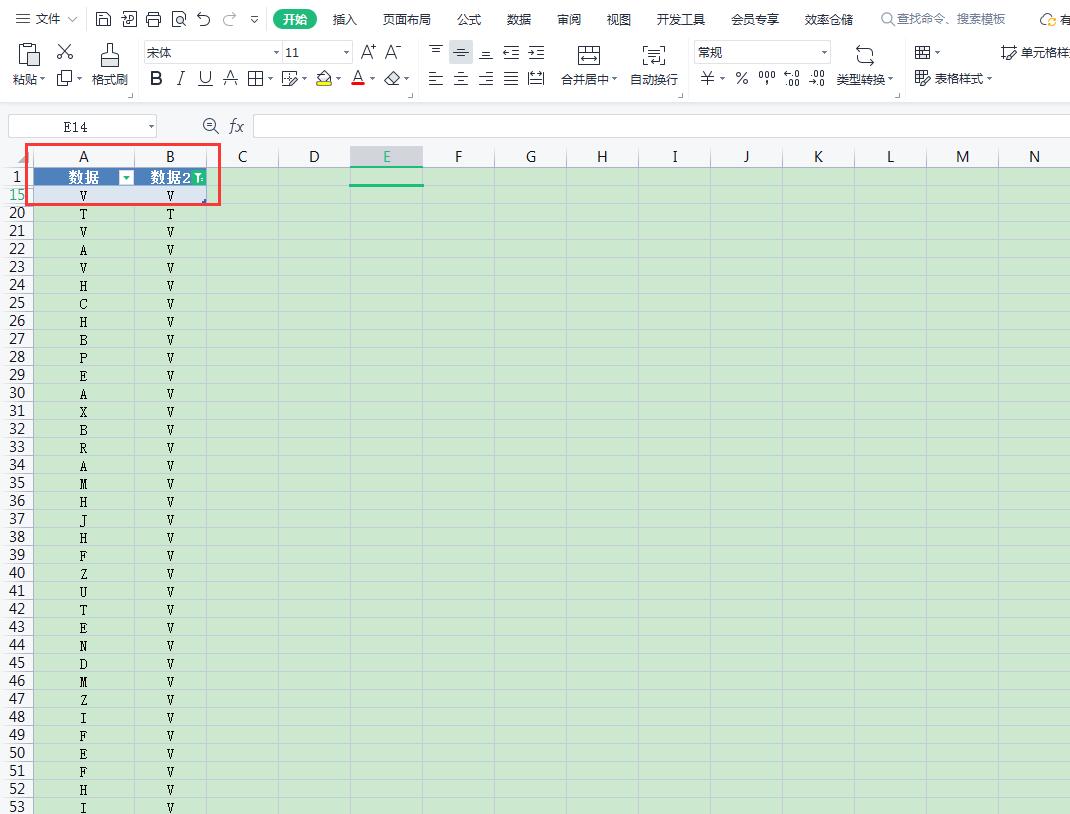Click the Wrap Text (自动换行) button

point(654,65)
